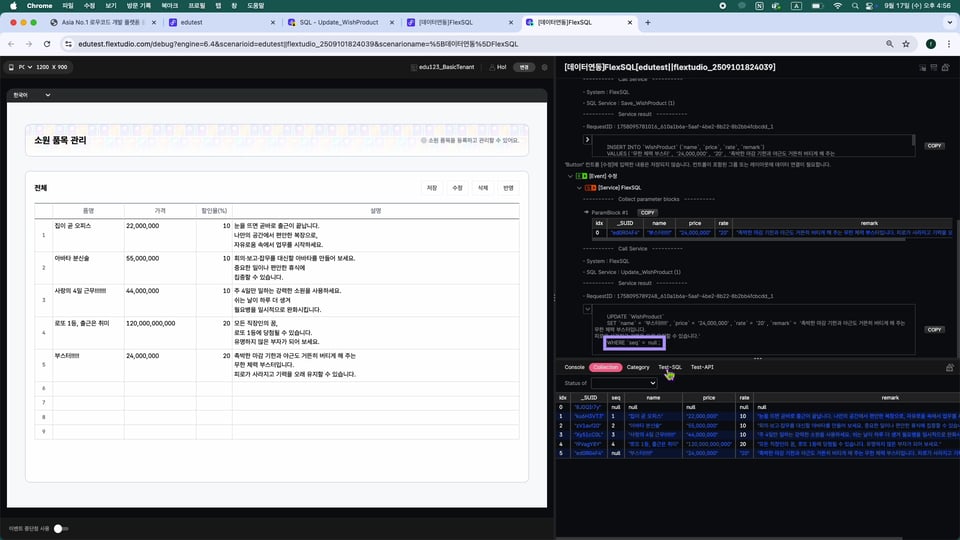Open the Chrome 파일 menu
The width and height of the screenshot is (960, 540).
click(68, 6)
